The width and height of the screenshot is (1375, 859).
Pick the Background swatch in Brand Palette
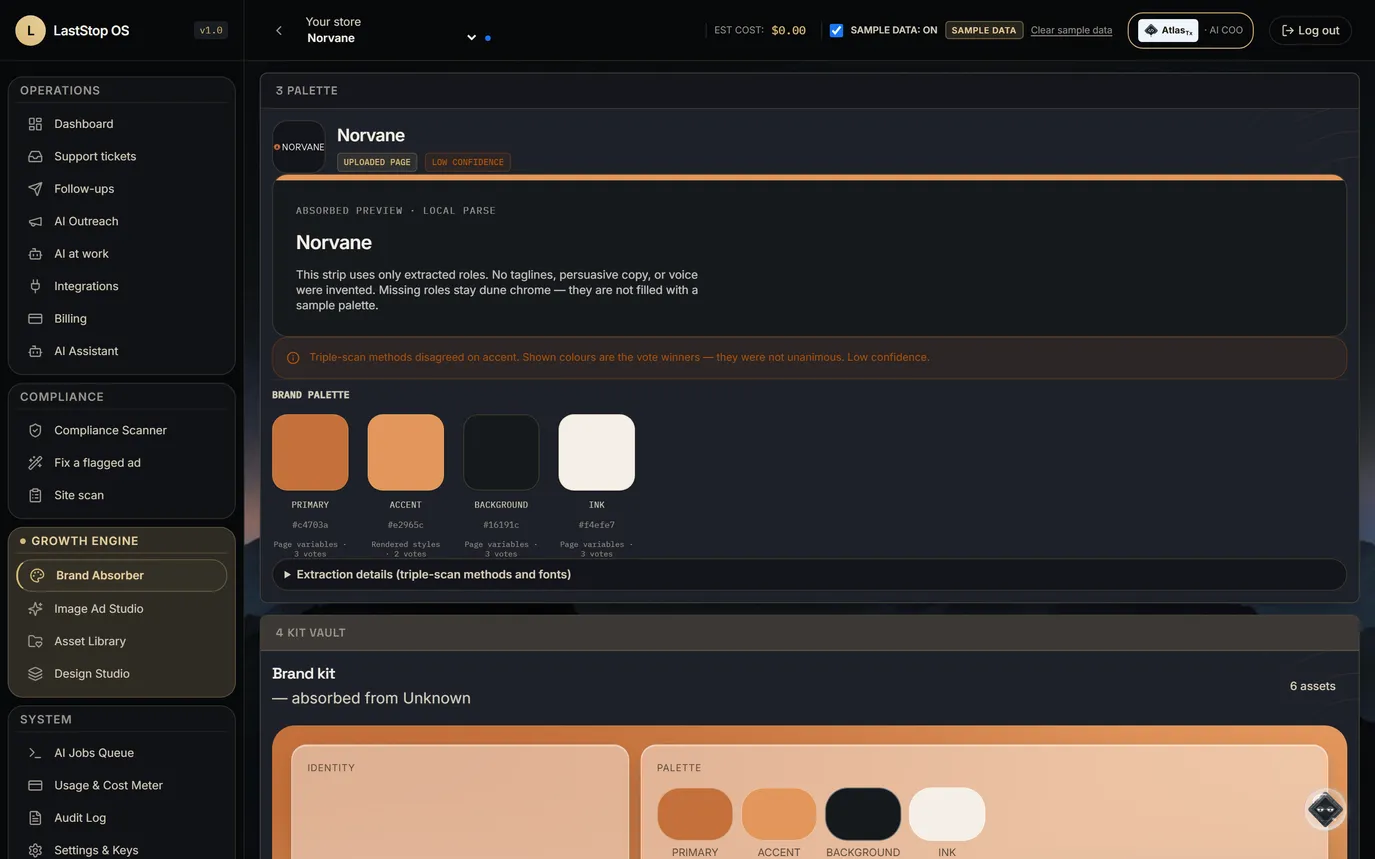coord(501,453)
